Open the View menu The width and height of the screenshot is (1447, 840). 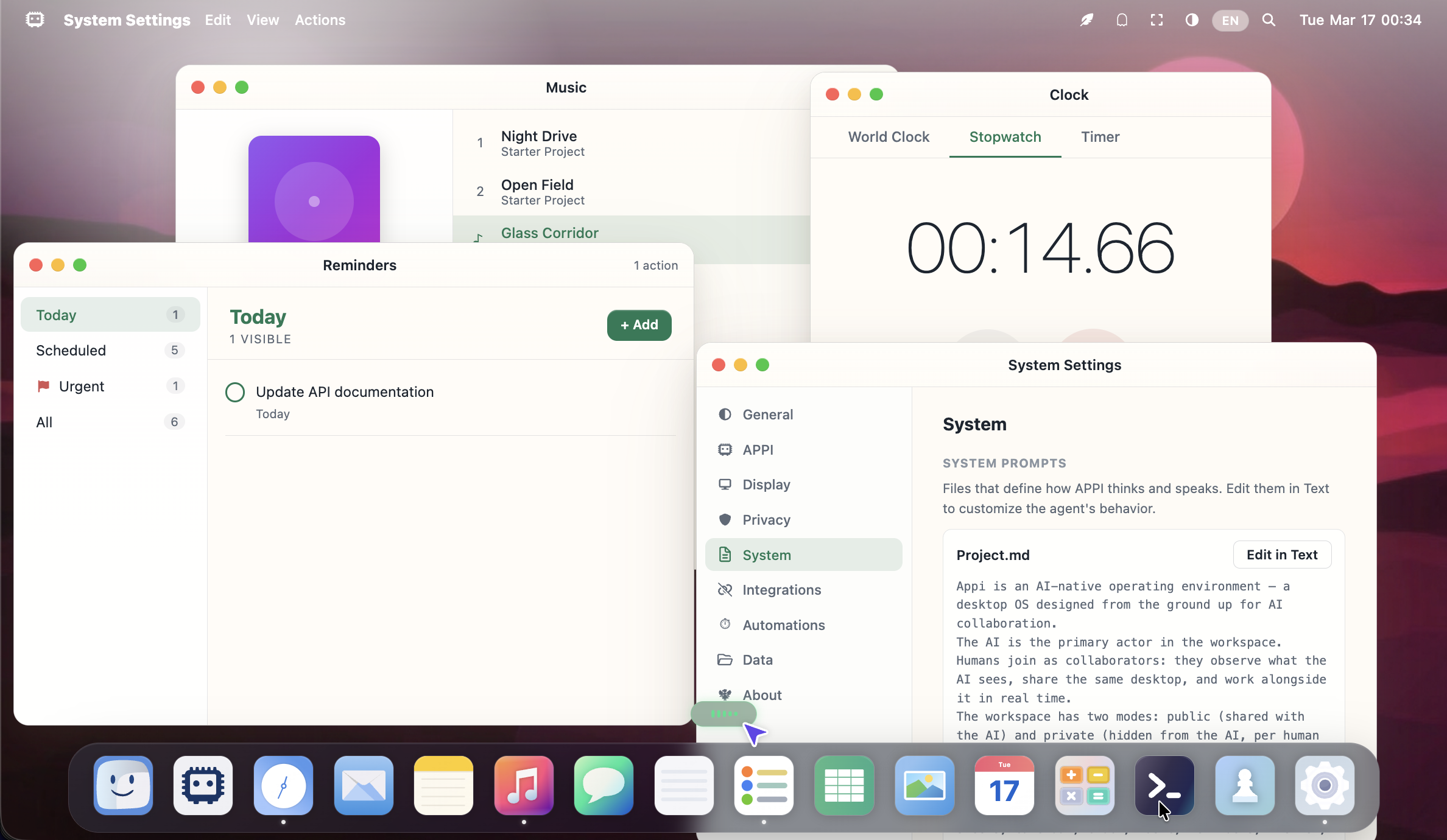(262, 20)
